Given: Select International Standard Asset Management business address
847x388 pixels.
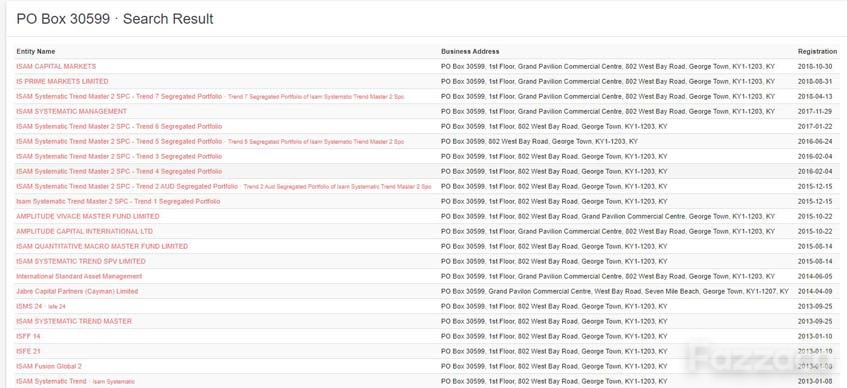Looking at the screenshot, I should click(608, 276).
